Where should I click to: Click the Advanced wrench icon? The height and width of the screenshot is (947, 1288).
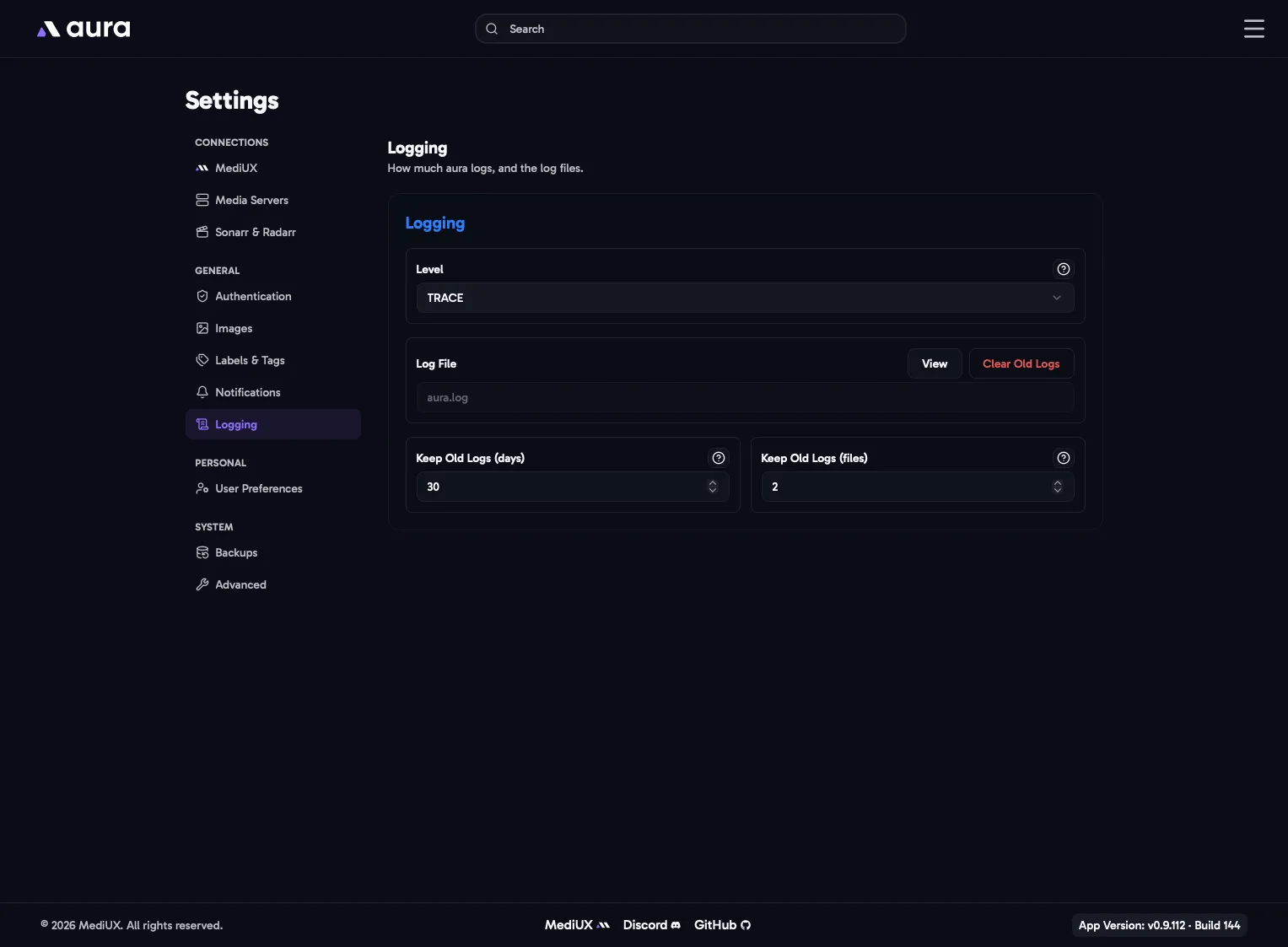click(x=202, y=584)
